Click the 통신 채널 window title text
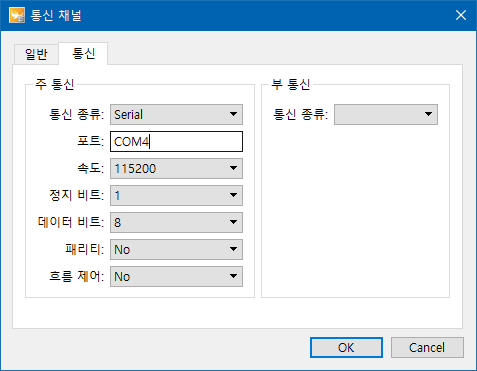This screenshot has width=477, height=371. [56, 15]
